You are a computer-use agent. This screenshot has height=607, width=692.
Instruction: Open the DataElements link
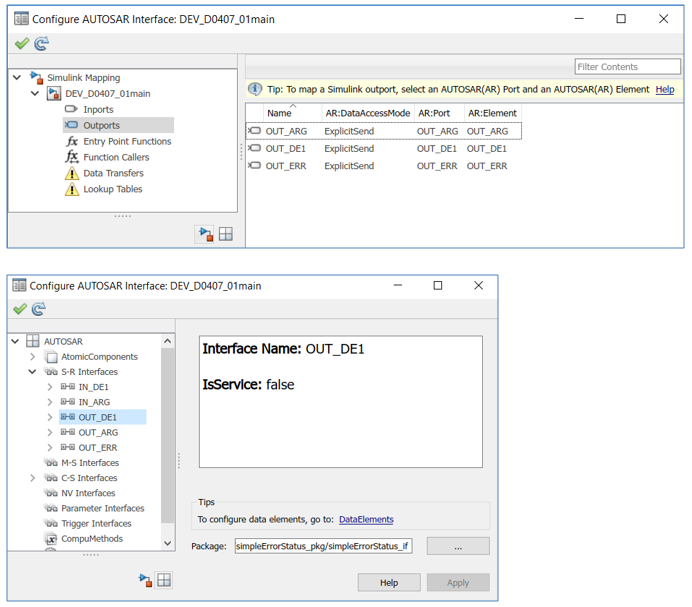click(x=366, y=520)
